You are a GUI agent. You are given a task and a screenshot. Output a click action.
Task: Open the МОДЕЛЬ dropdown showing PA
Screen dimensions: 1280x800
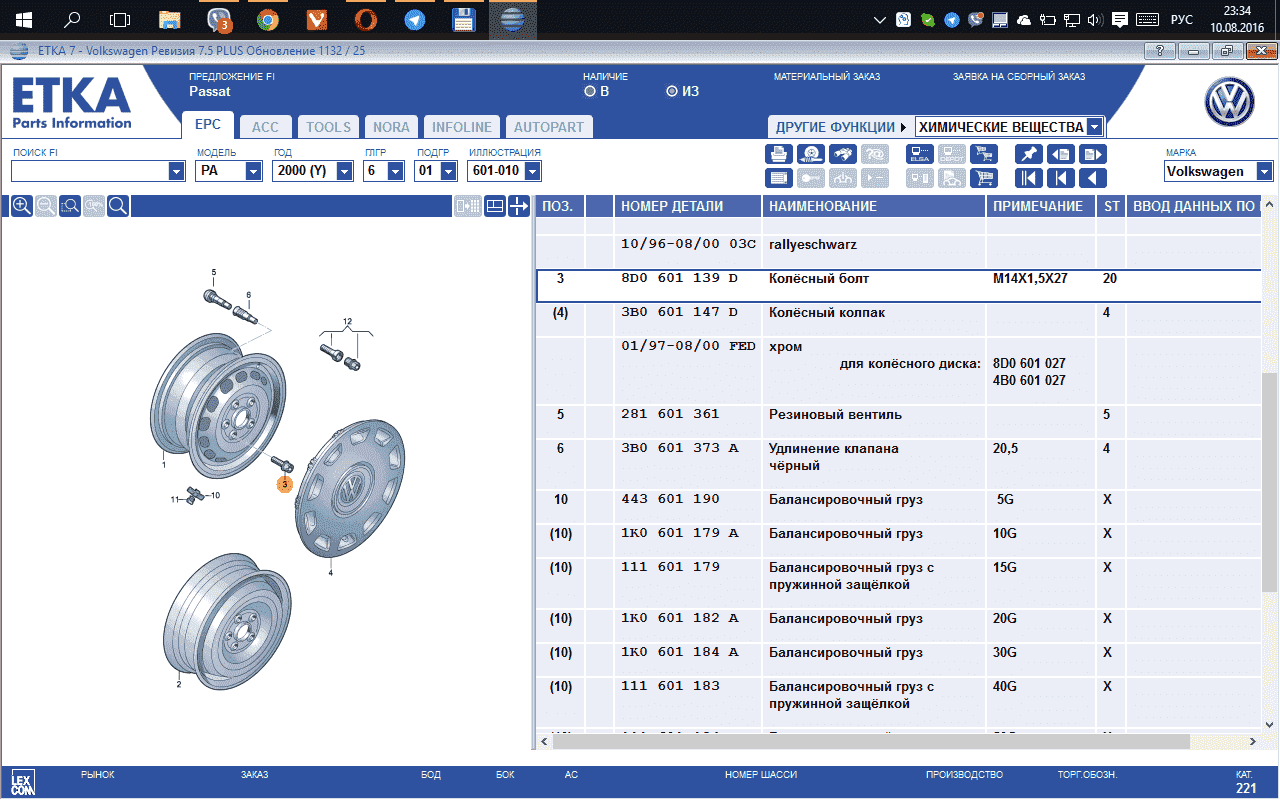tap(255, 171)
